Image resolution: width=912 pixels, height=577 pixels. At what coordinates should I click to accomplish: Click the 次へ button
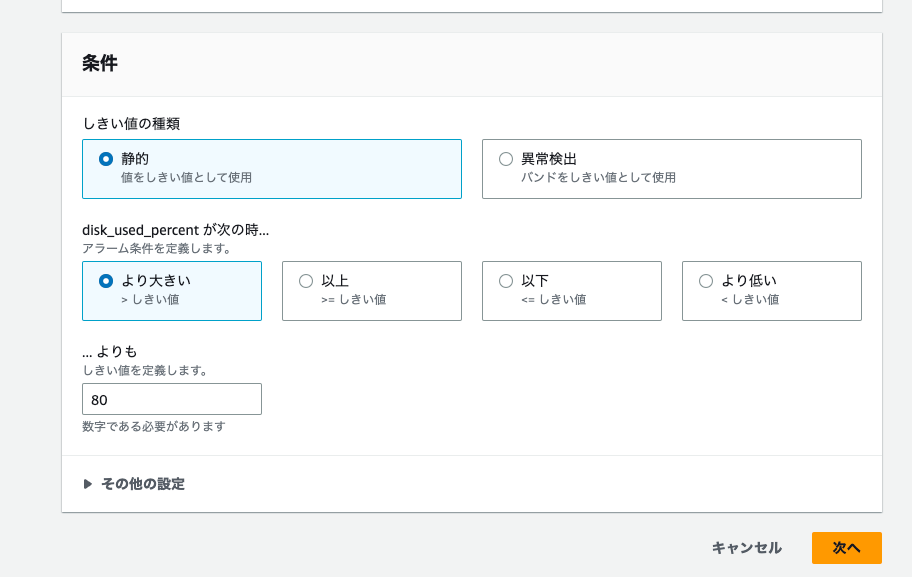coord(847,548)
